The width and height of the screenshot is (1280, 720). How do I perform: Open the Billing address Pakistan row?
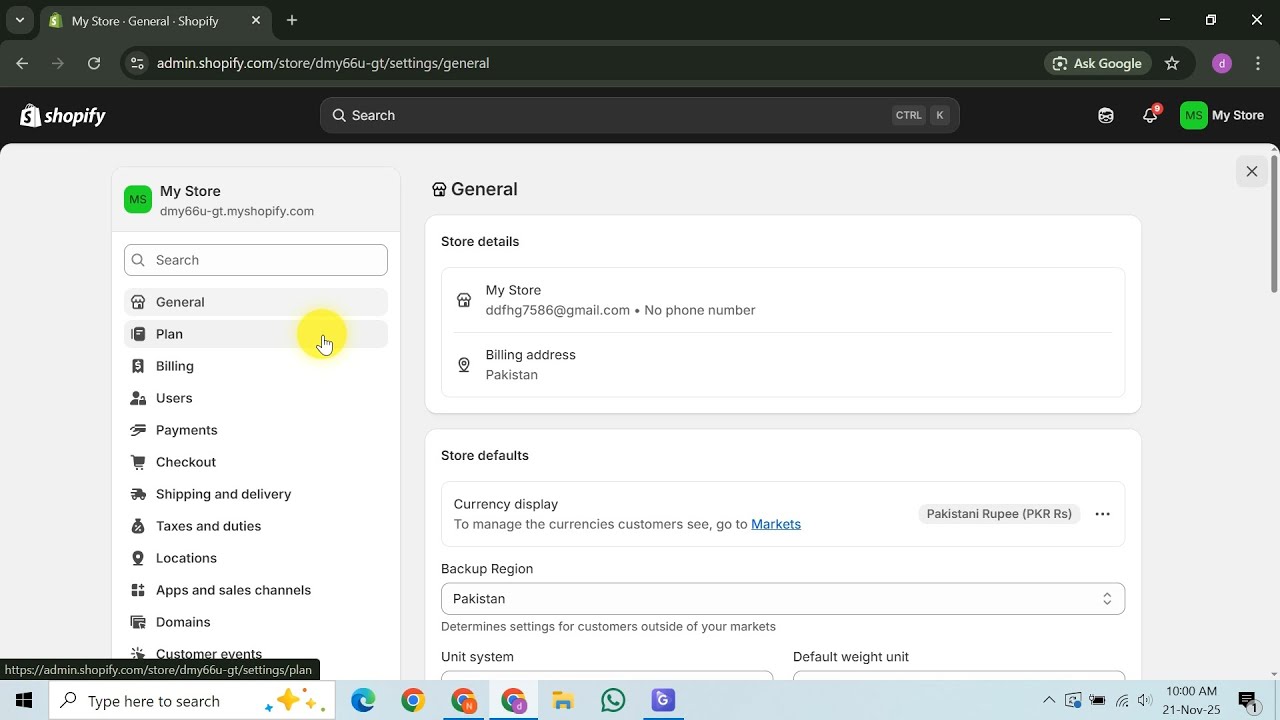tap(783, 365)
